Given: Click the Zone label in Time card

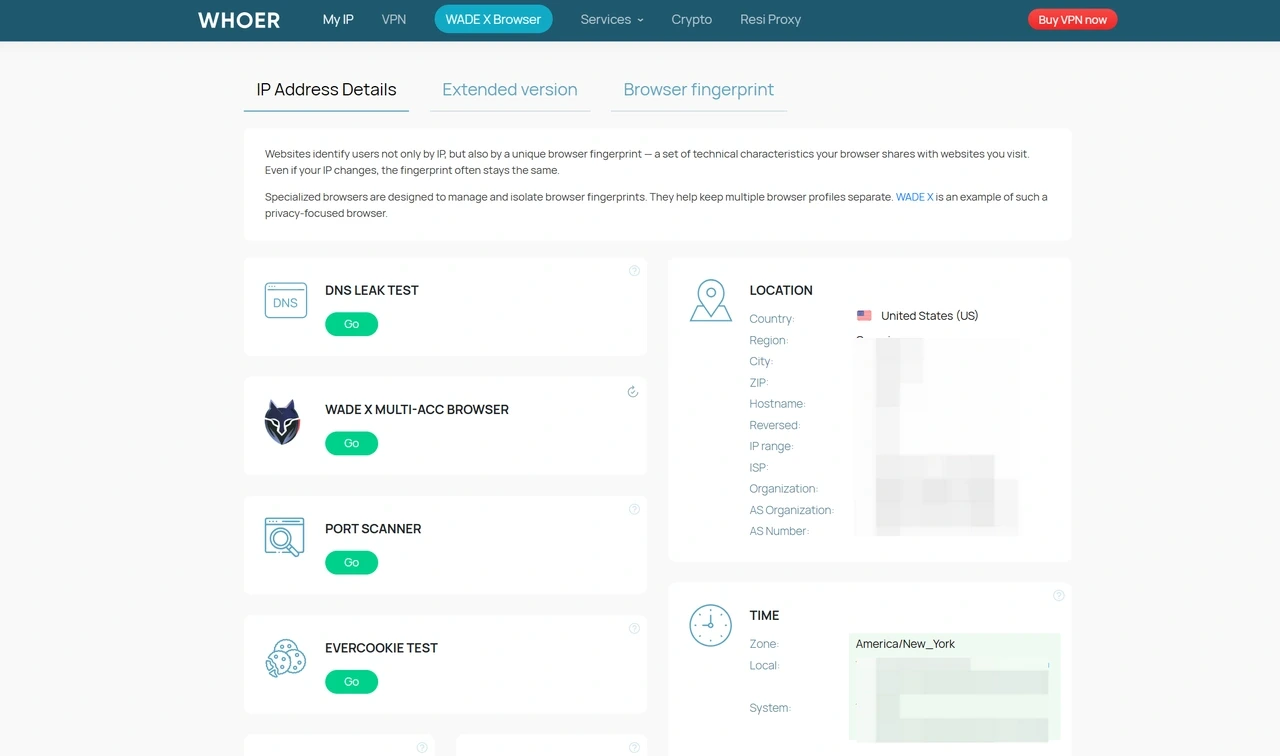Looking at the screenshot, I should coord(764,644).
